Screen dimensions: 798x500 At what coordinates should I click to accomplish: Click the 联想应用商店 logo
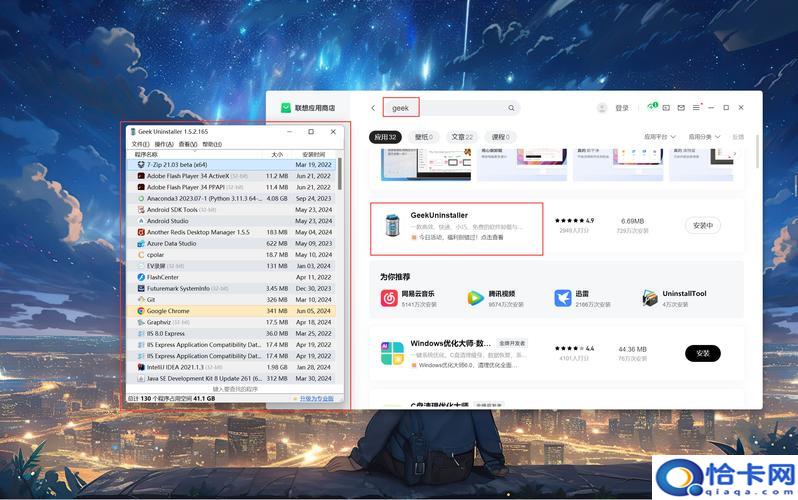coord(308,108)
